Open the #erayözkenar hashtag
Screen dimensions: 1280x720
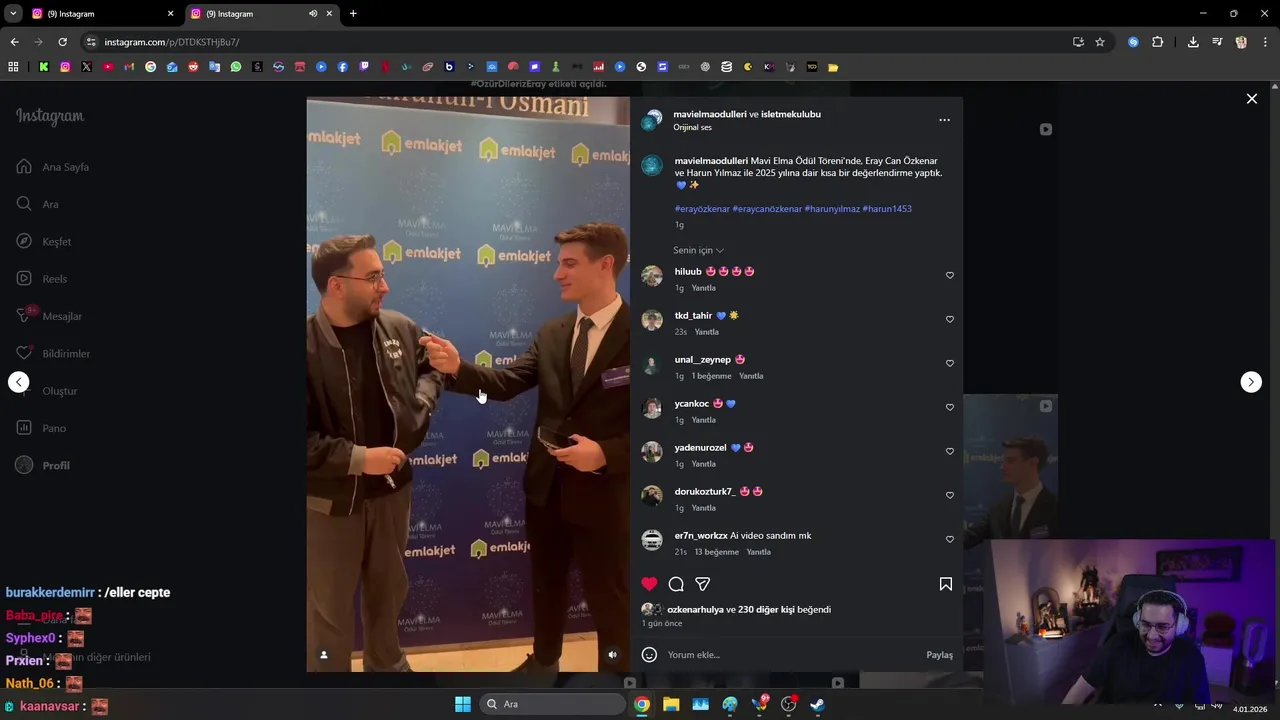702,209
